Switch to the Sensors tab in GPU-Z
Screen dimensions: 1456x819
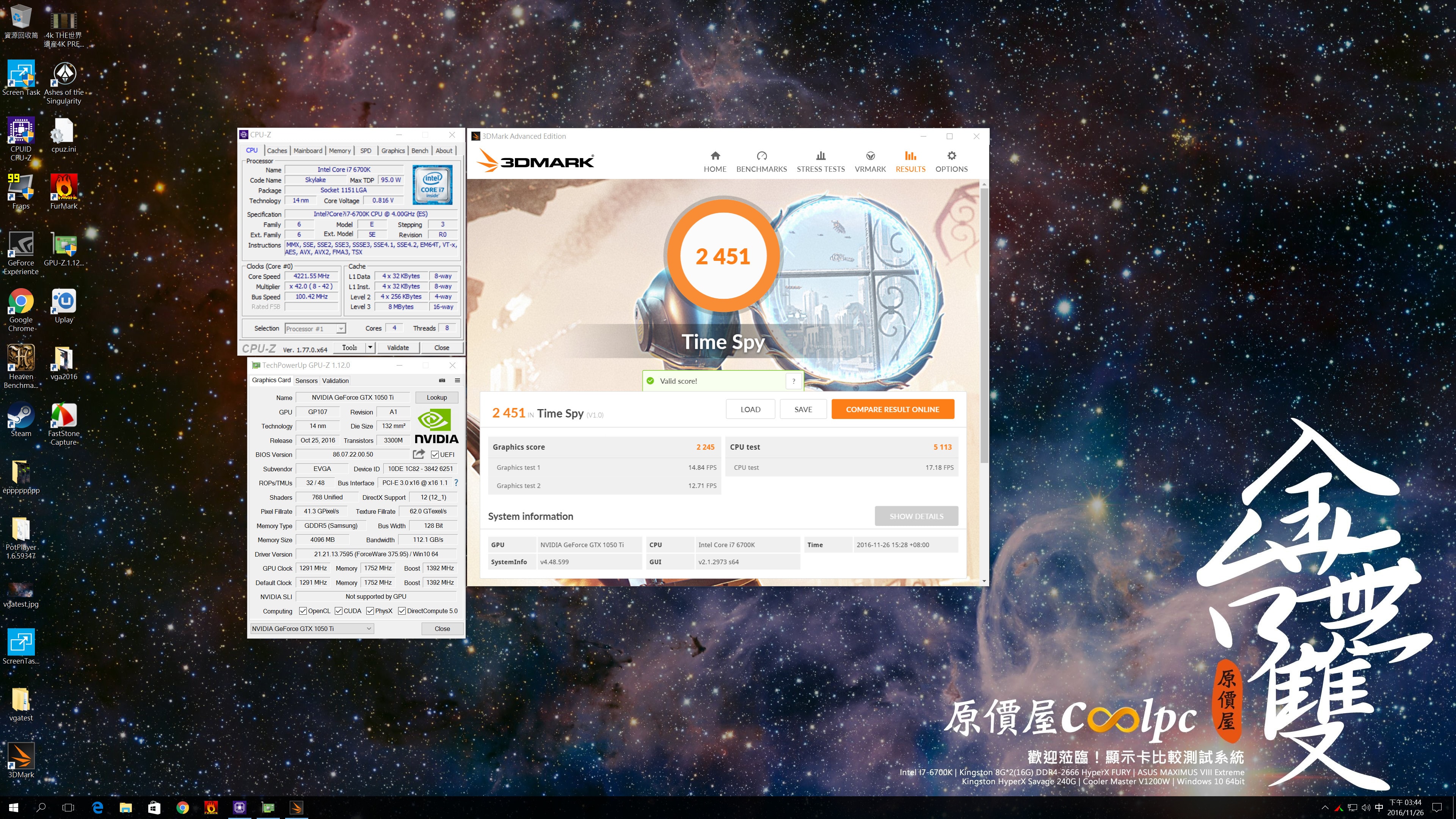(x=306, y=380)
